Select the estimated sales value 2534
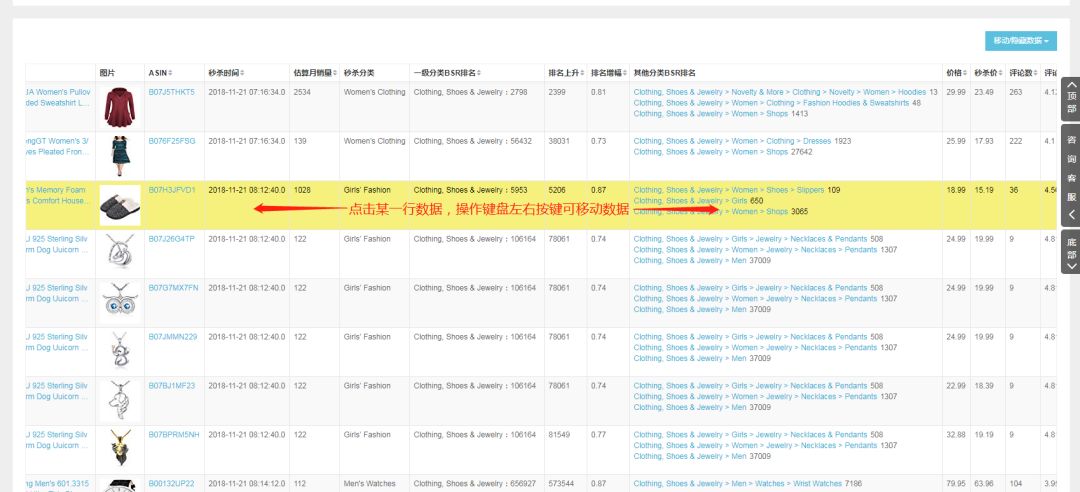The height and width of the screenshot is (492, 1080). point(302,92)
